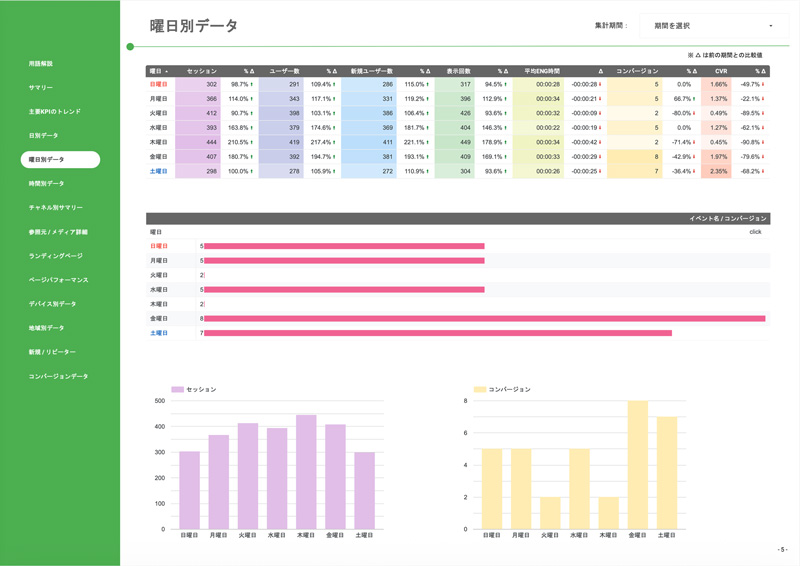Go to ランディングページ report

[x=56, y=256]
